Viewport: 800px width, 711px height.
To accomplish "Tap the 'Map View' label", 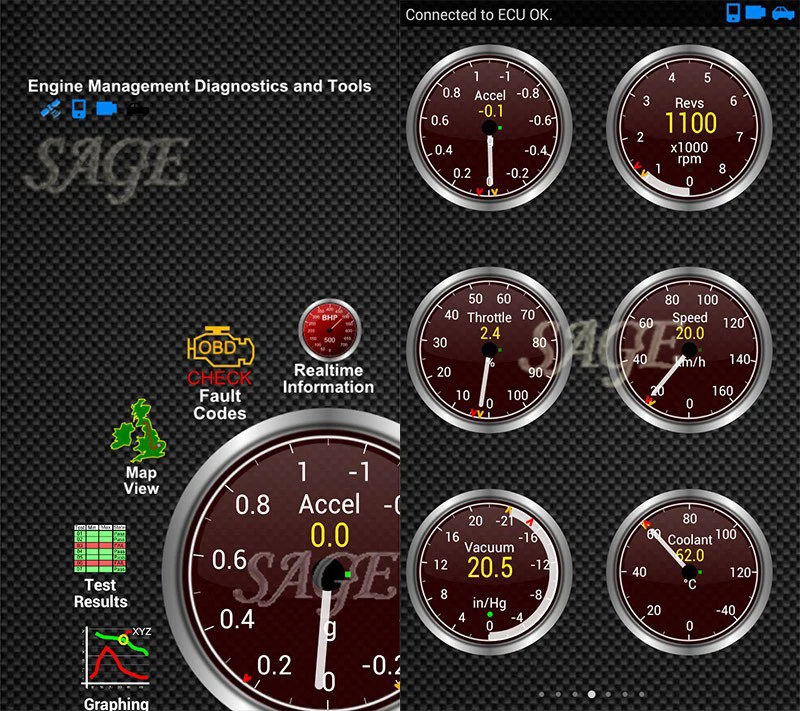I will (x=141, y=480).
